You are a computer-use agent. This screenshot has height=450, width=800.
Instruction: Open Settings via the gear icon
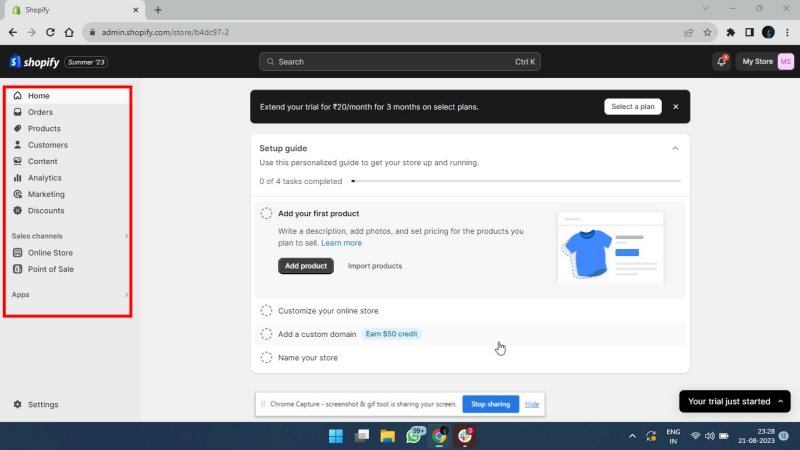pos(17,404)
